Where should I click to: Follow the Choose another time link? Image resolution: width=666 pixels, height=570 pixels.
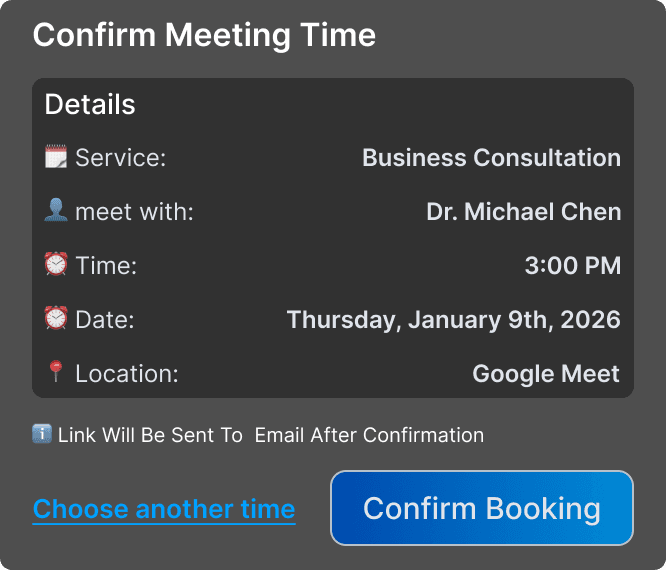(164, 509)
